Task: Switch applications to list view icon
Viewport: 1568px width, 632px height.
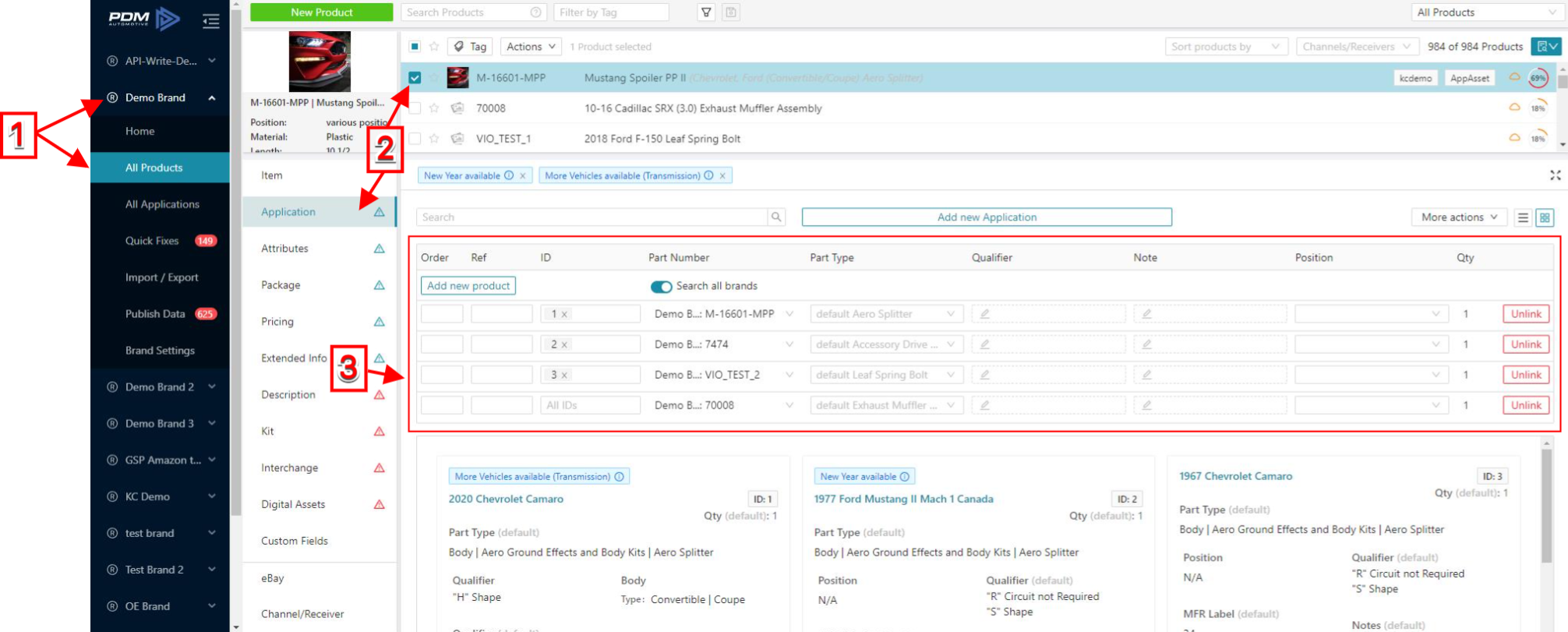Action: click(1523, 217)
